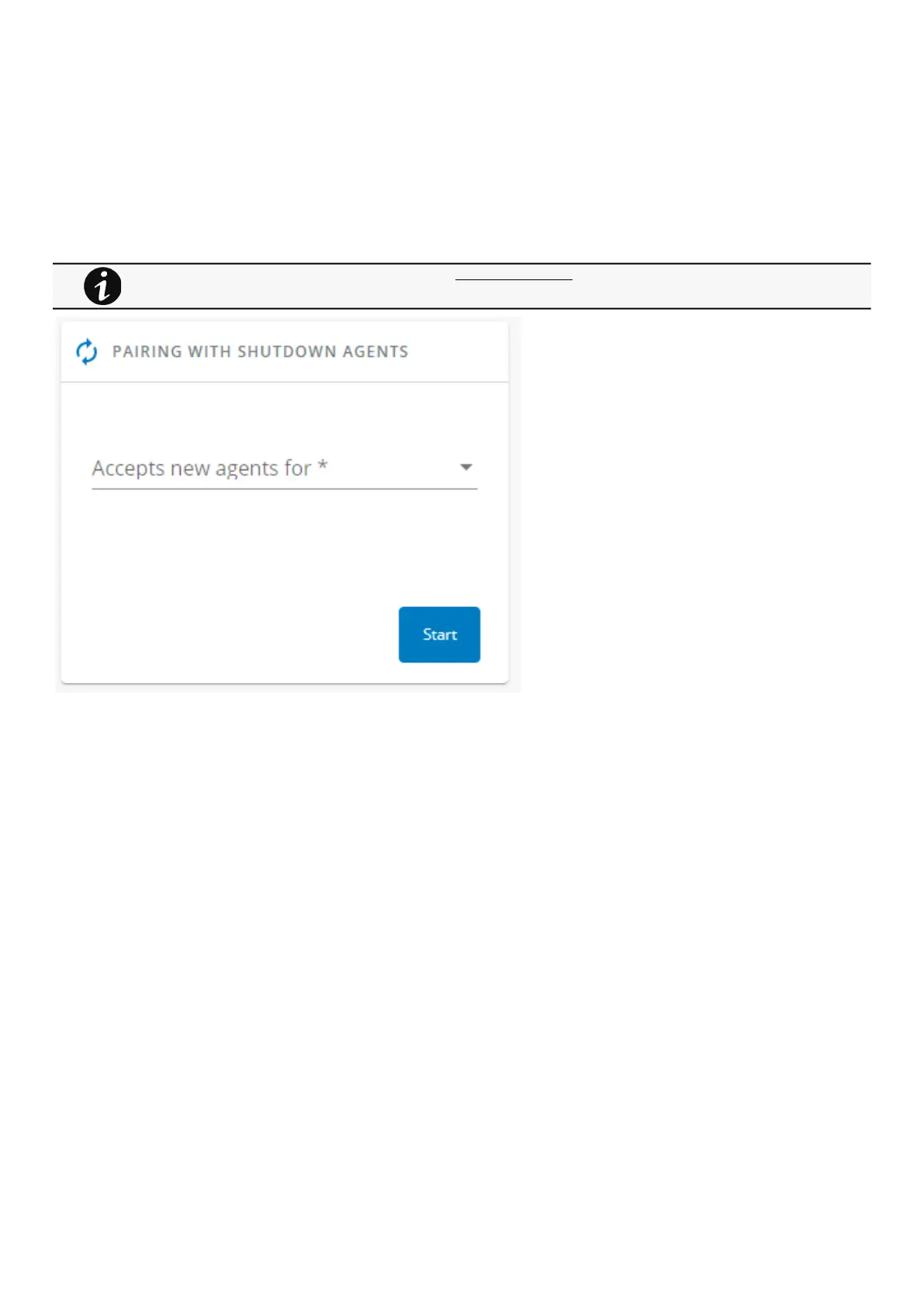Click the gray information note banner

[x=462, y=286]
